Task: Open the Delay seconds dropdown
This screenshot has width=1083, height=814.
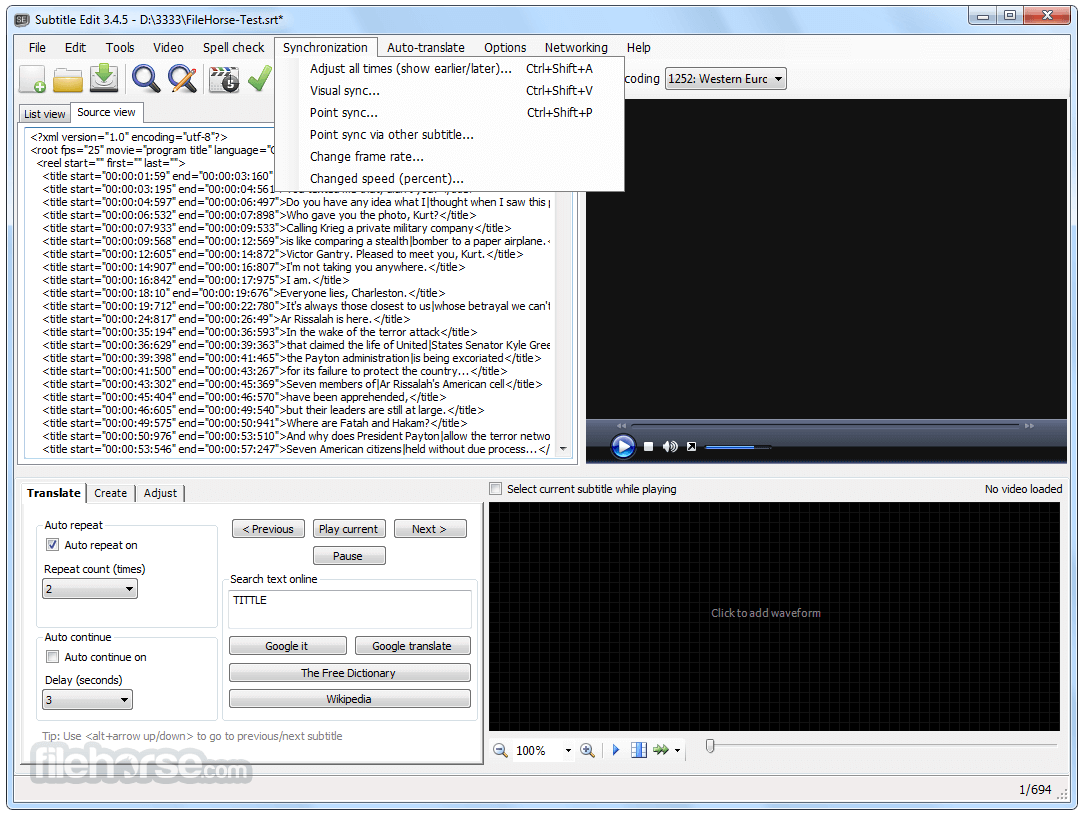Action: point(87,700)
